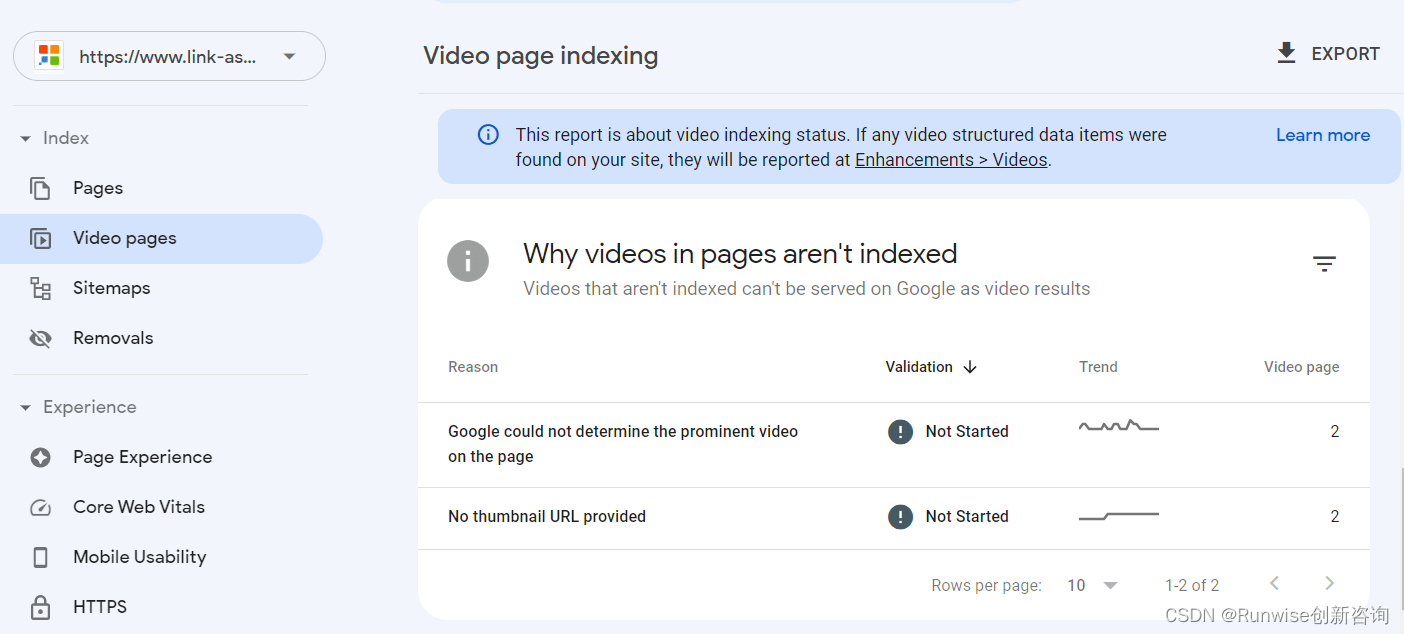Collapse the Index section
1404x634 pixels.
point(26,138)
